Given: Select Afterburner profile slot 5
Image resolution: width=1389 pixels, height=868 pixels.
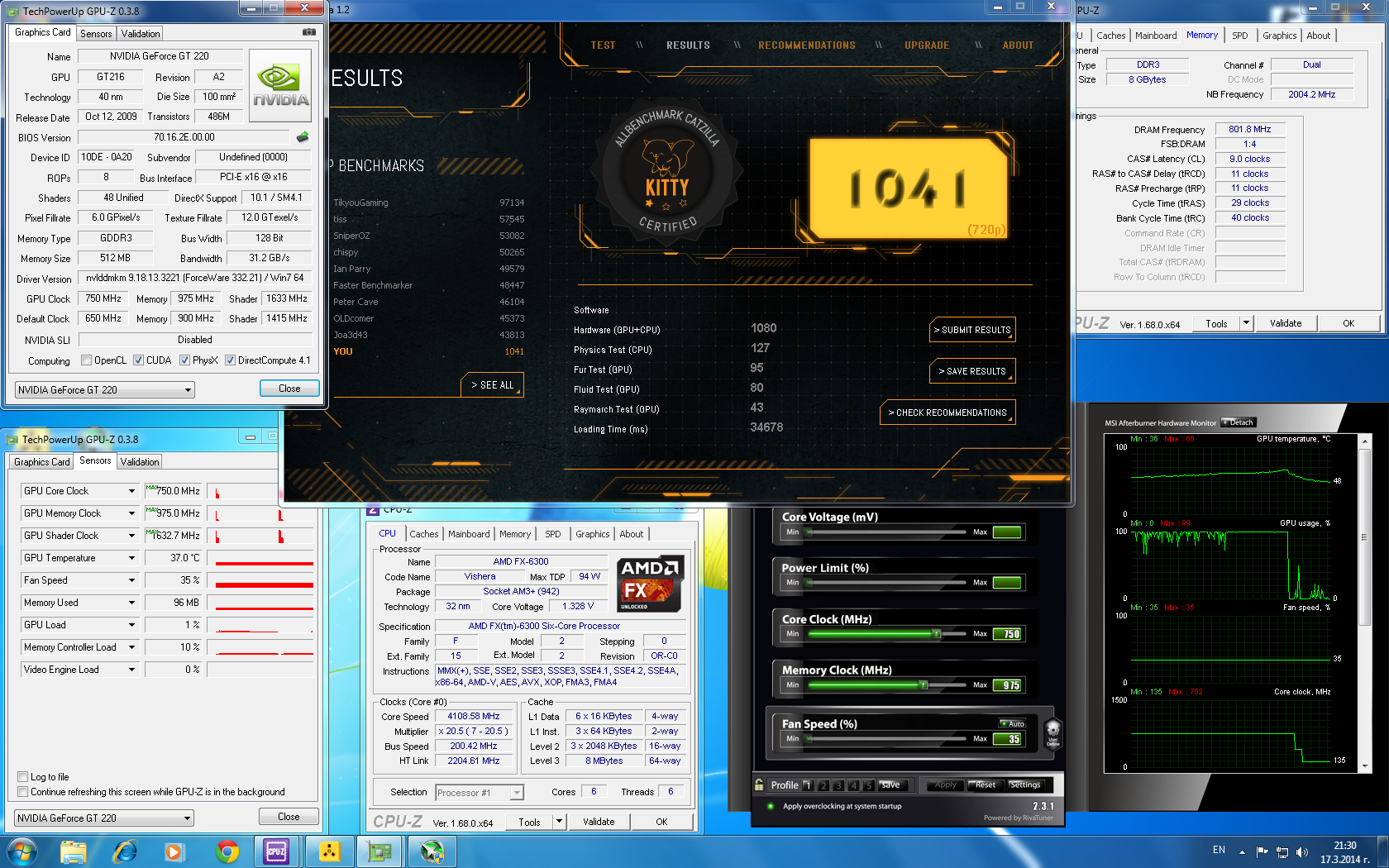Looking at the screenshot, I should (x=868, y=785).
